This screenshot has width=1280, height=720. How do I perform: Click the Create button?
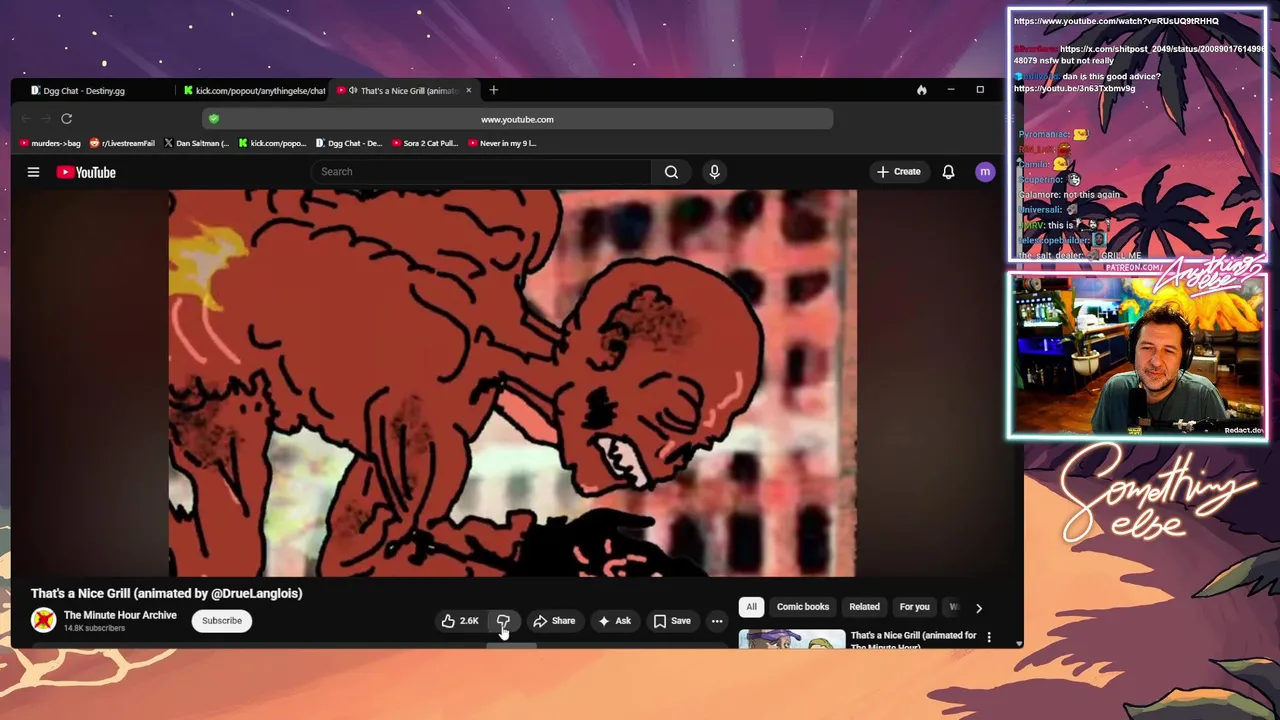pyautogui.click(x=899, y=172)
